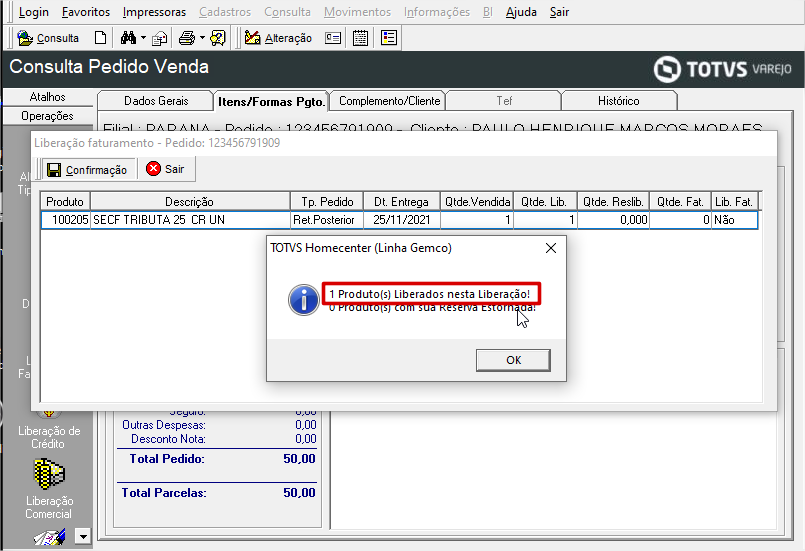This screenshot has height=551, width=805.
Task: Click OK in the TOTVS Homecenter dialog
Action: tap(513, 360)
